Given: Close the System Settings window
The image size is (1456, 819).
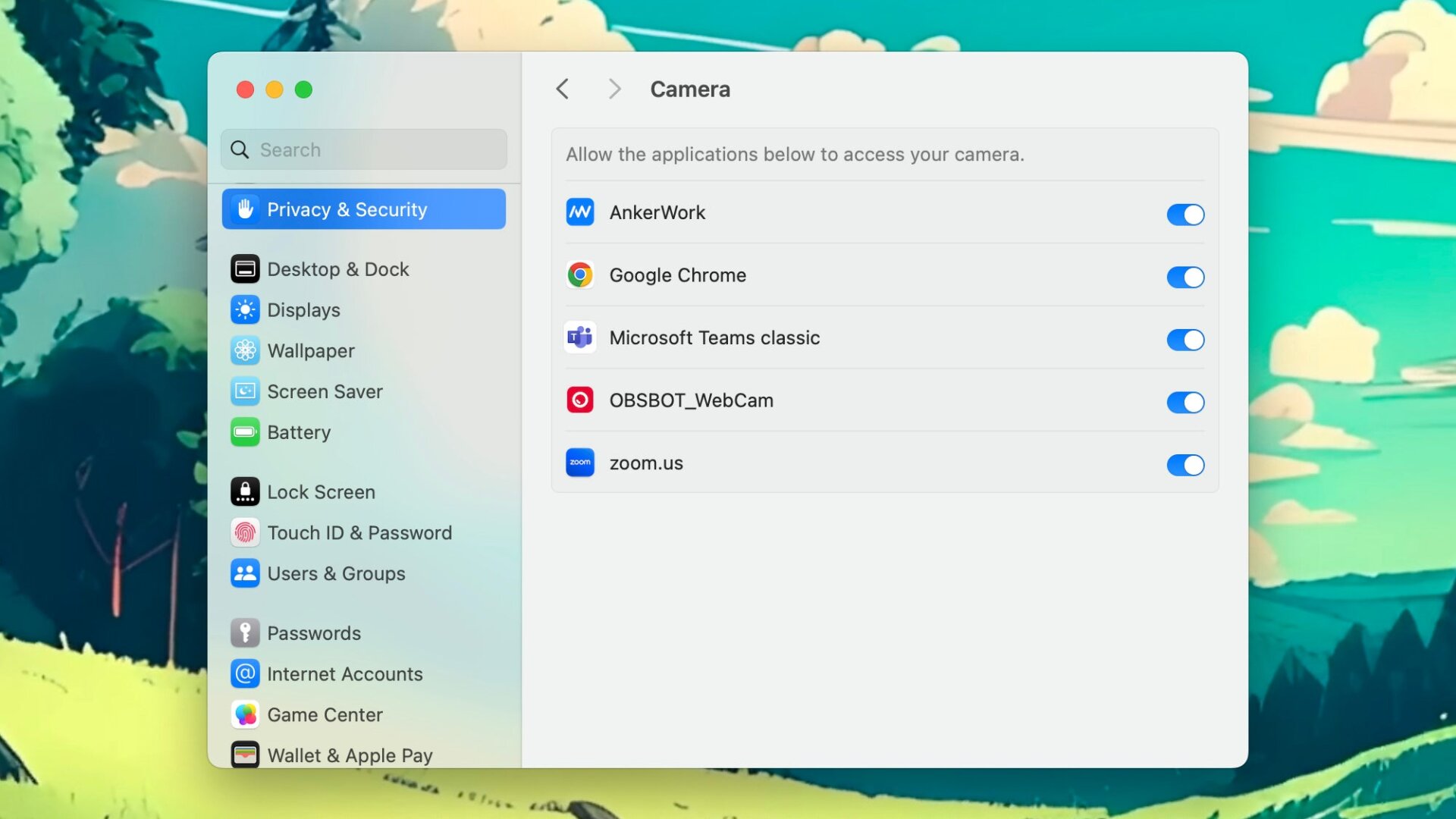Looking at the screenshot, I should [x=245, y=89].
